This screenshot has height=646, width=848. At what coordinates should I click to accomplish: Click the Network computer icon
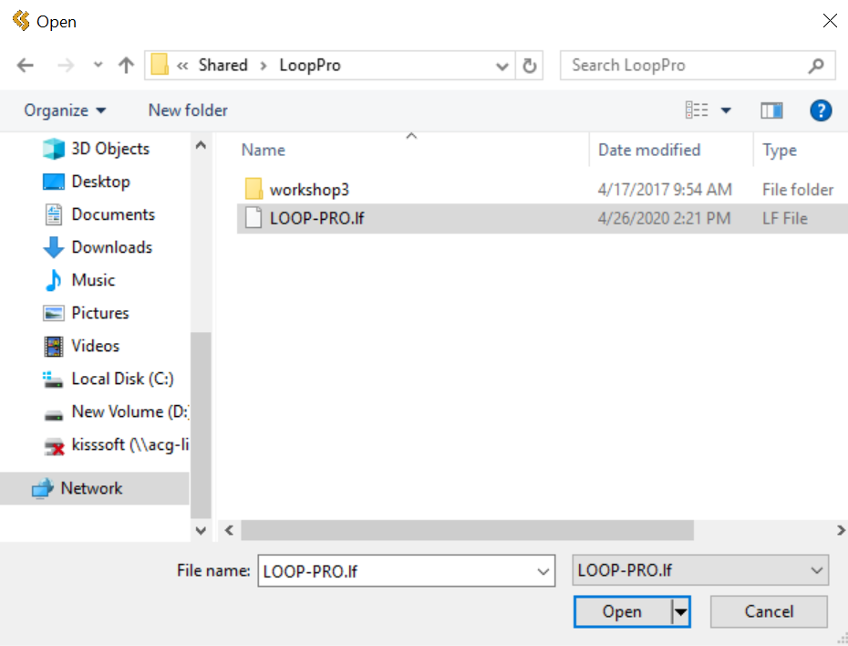click(42, 489)
